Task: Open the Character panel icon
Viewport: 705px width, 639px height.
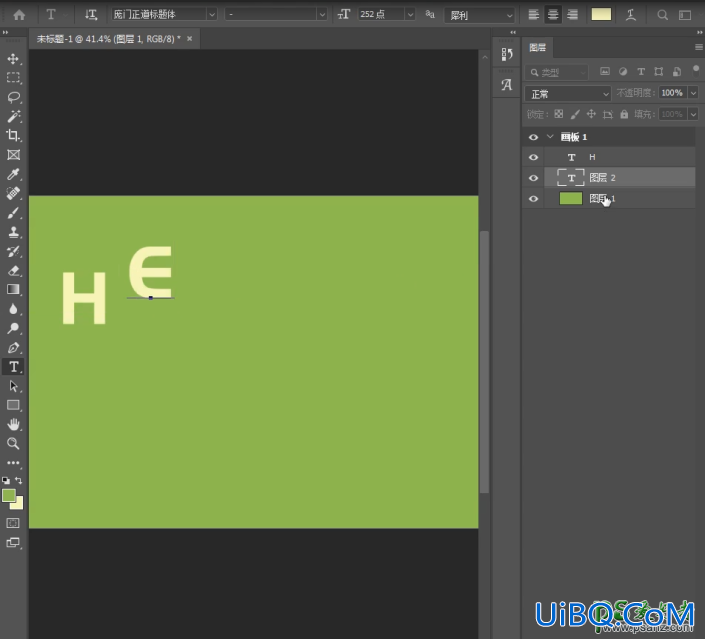Action: 507,85
